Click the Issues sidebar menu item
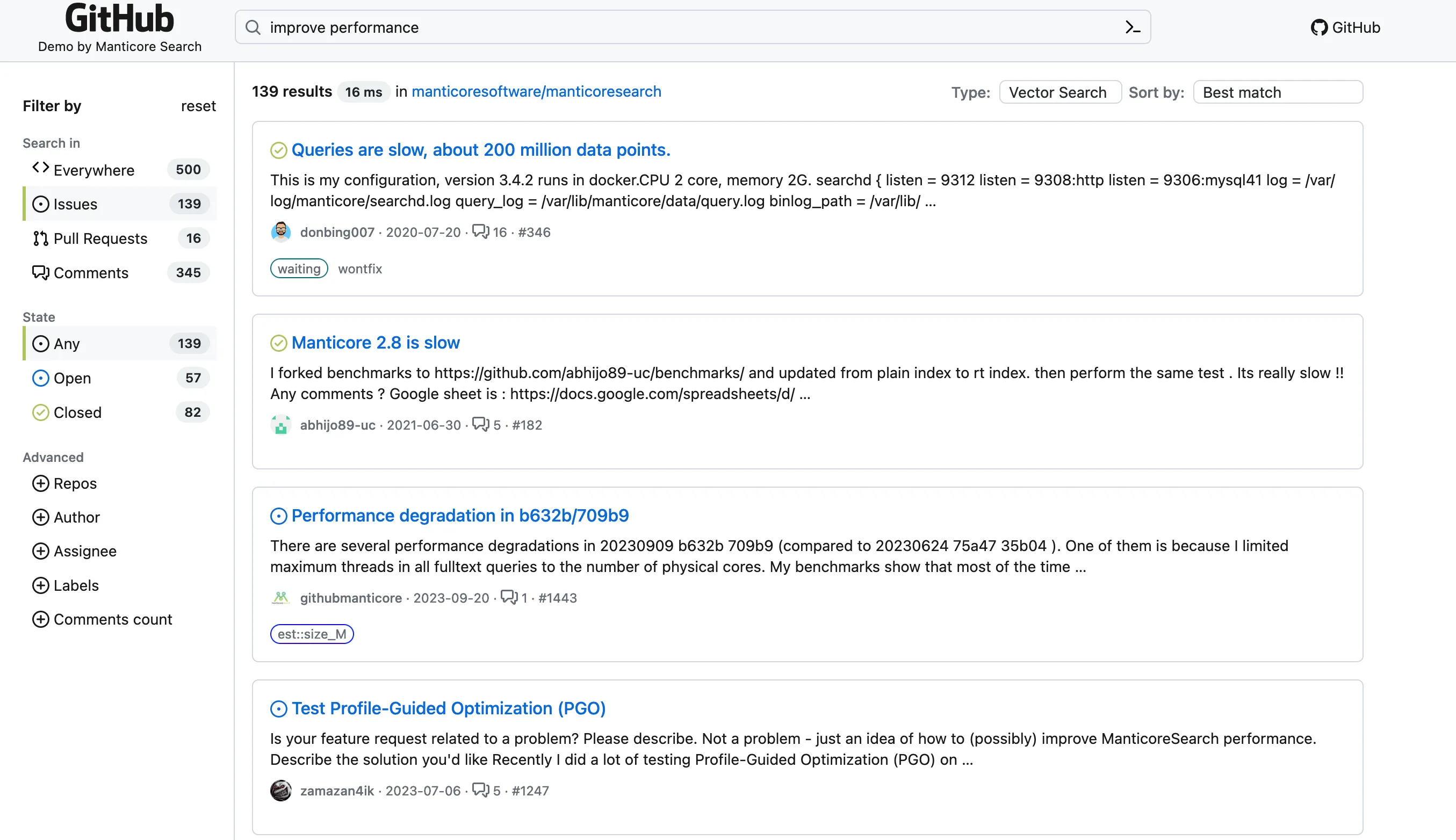 [75, 204]
